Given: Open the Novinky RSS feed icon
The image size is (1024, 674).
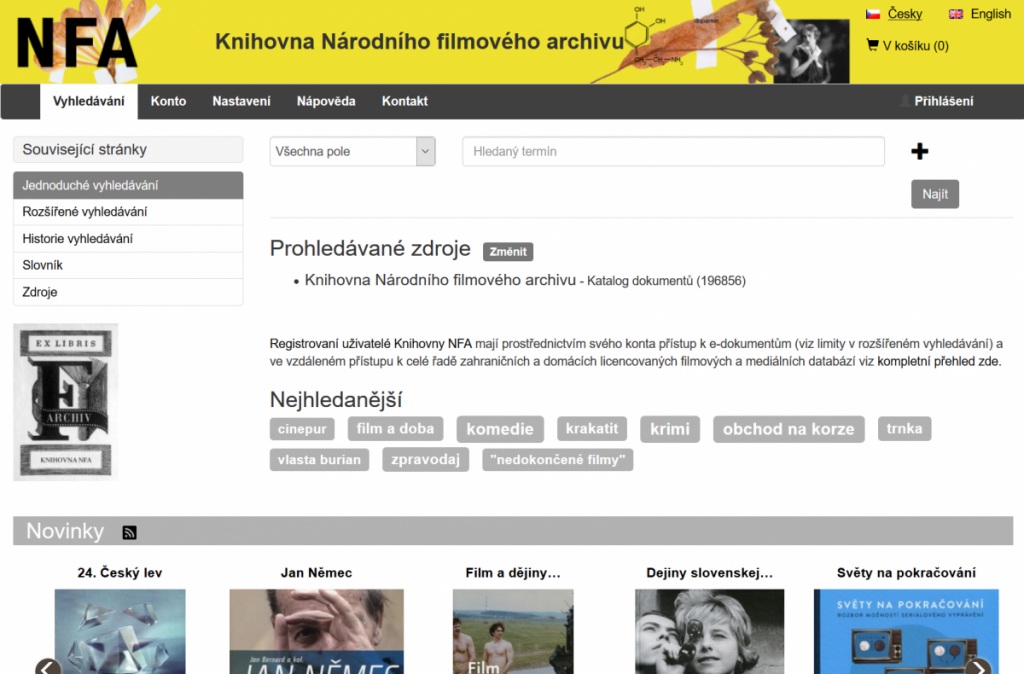Looking at the screenshot, I should point(129,532).
